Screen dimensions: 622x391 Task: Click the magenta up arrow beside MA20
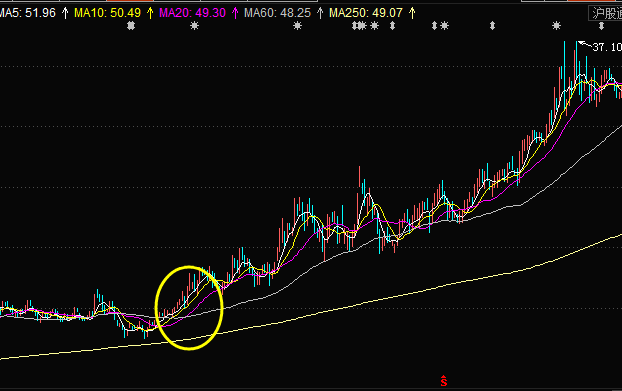tap(235, 13)
